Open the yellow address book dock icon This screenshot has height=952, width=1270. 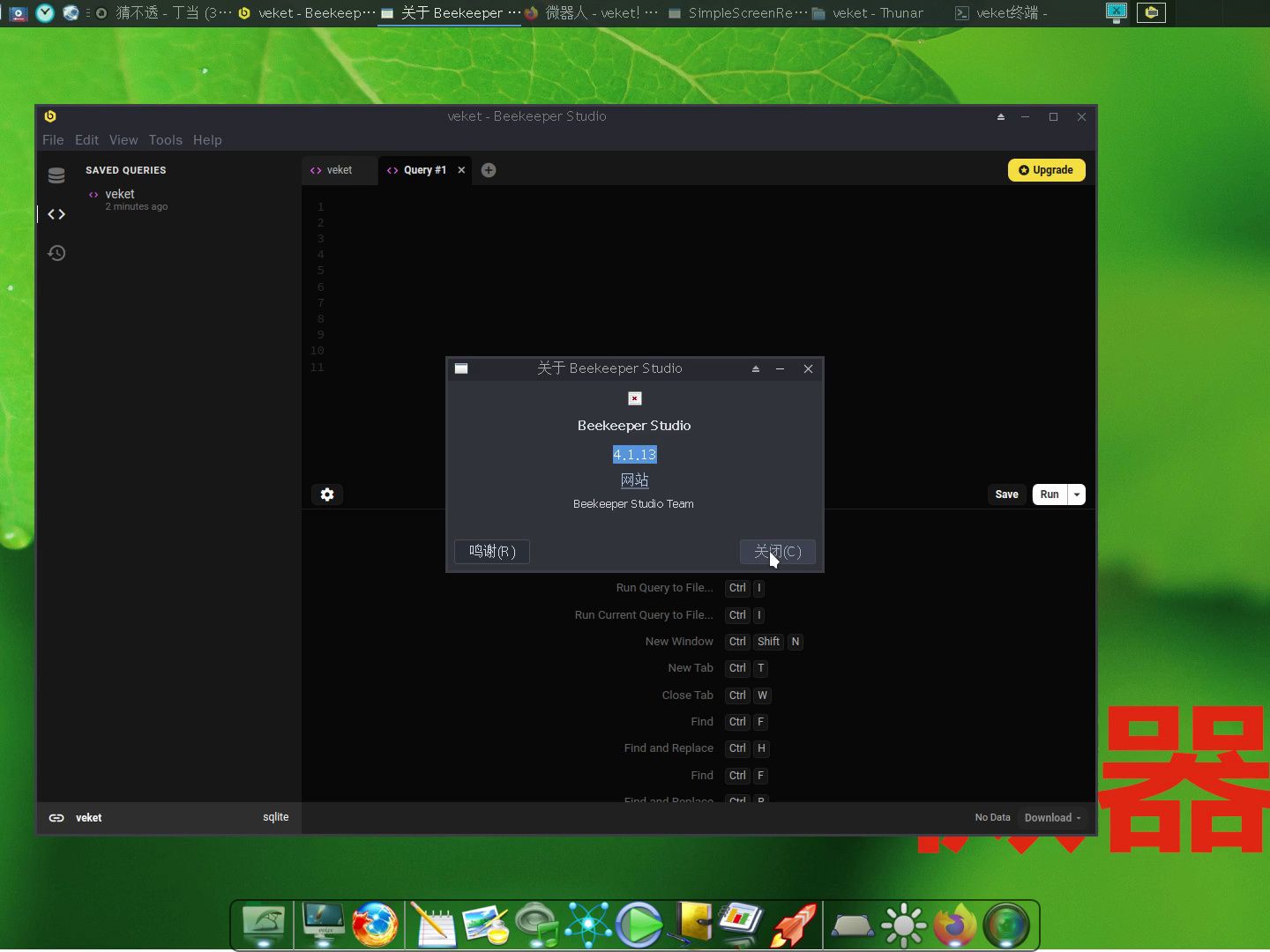(691, 925)
